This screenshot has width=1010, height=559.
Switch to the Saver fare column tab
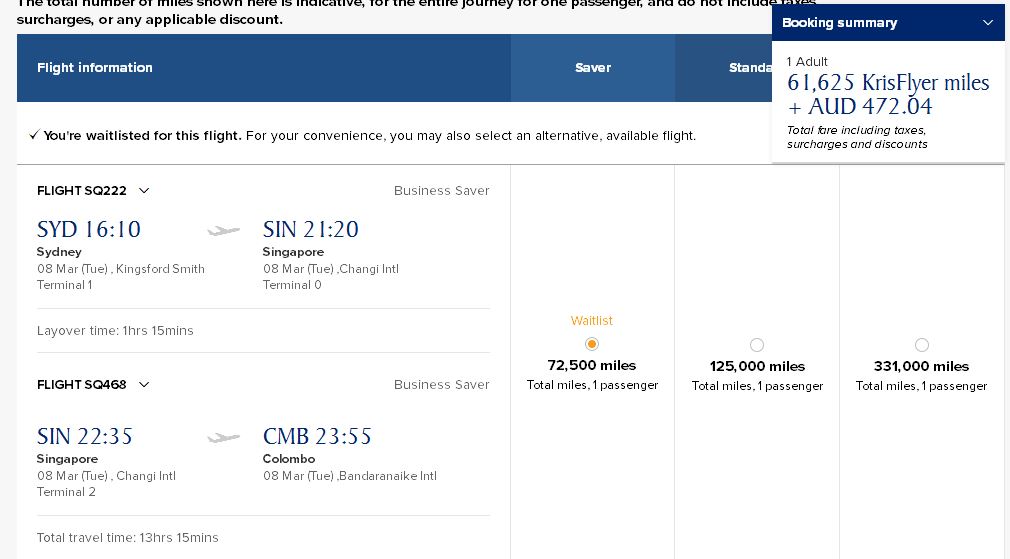pyautogui.click(x=593, y=68)
